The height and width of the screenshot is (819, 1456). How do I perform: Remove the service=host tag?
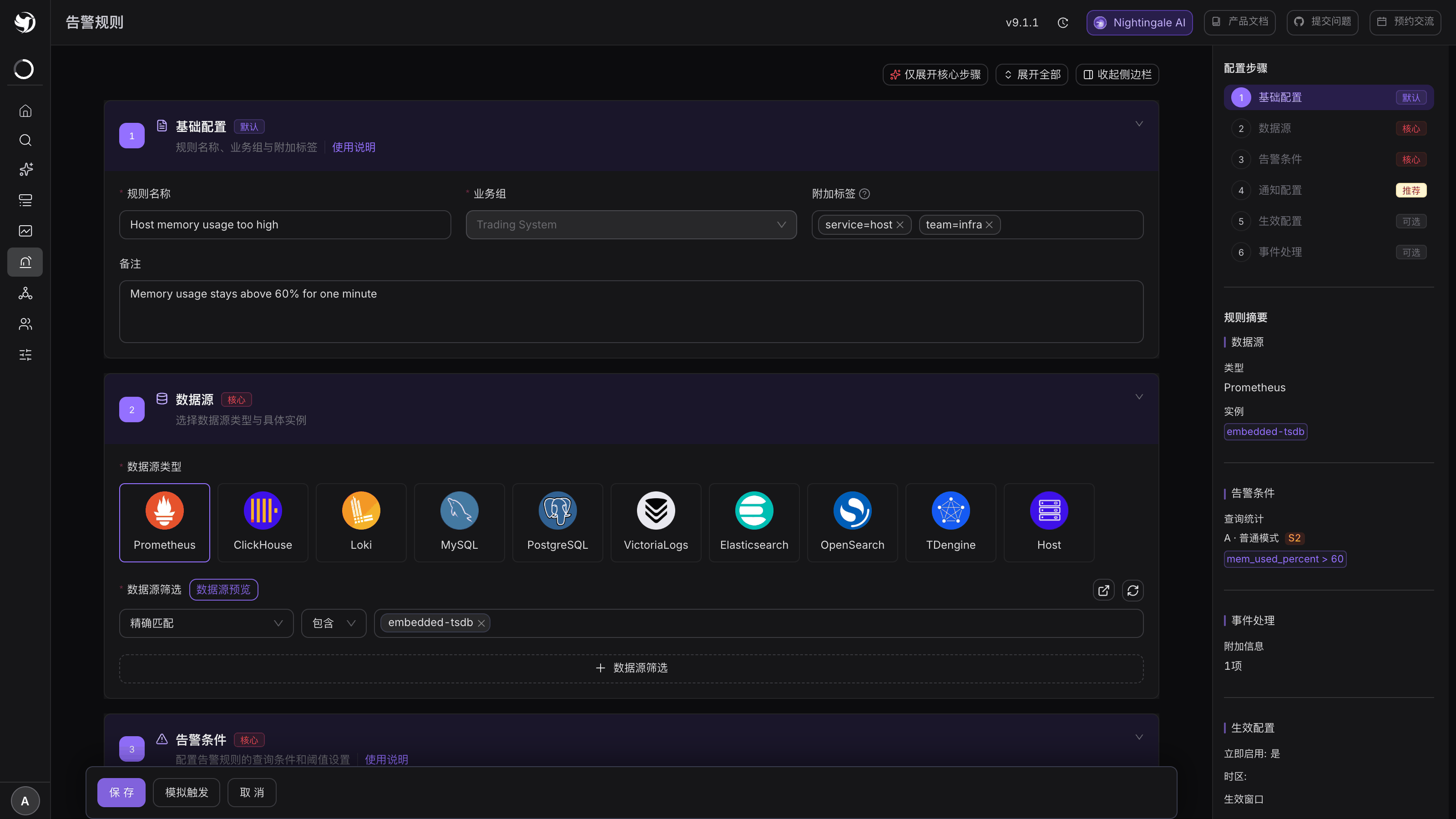[900, 225]
